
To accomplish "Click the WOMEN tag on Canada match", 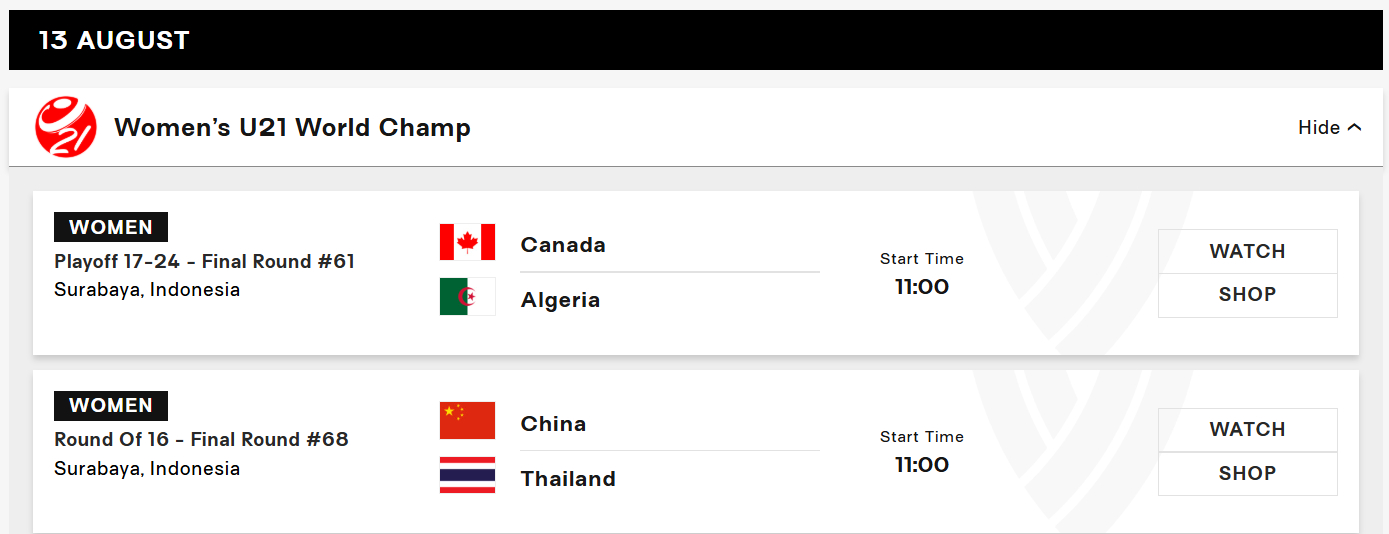I will click(x=111, y=227).
